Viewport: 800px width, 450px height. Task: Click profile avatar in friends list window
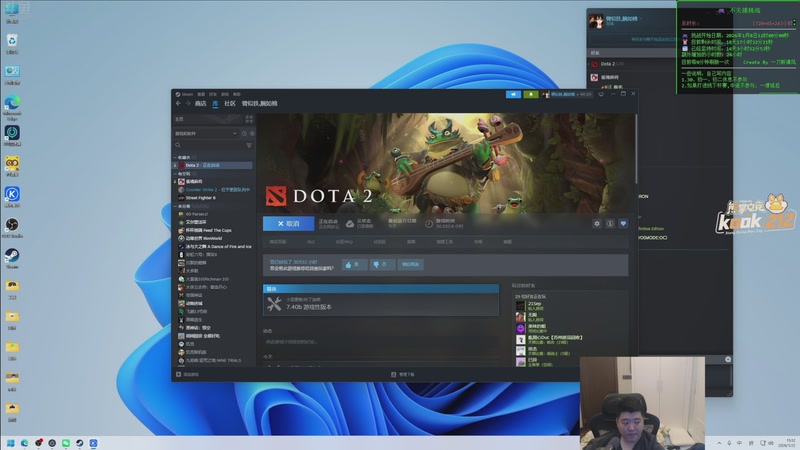point(596,21)
